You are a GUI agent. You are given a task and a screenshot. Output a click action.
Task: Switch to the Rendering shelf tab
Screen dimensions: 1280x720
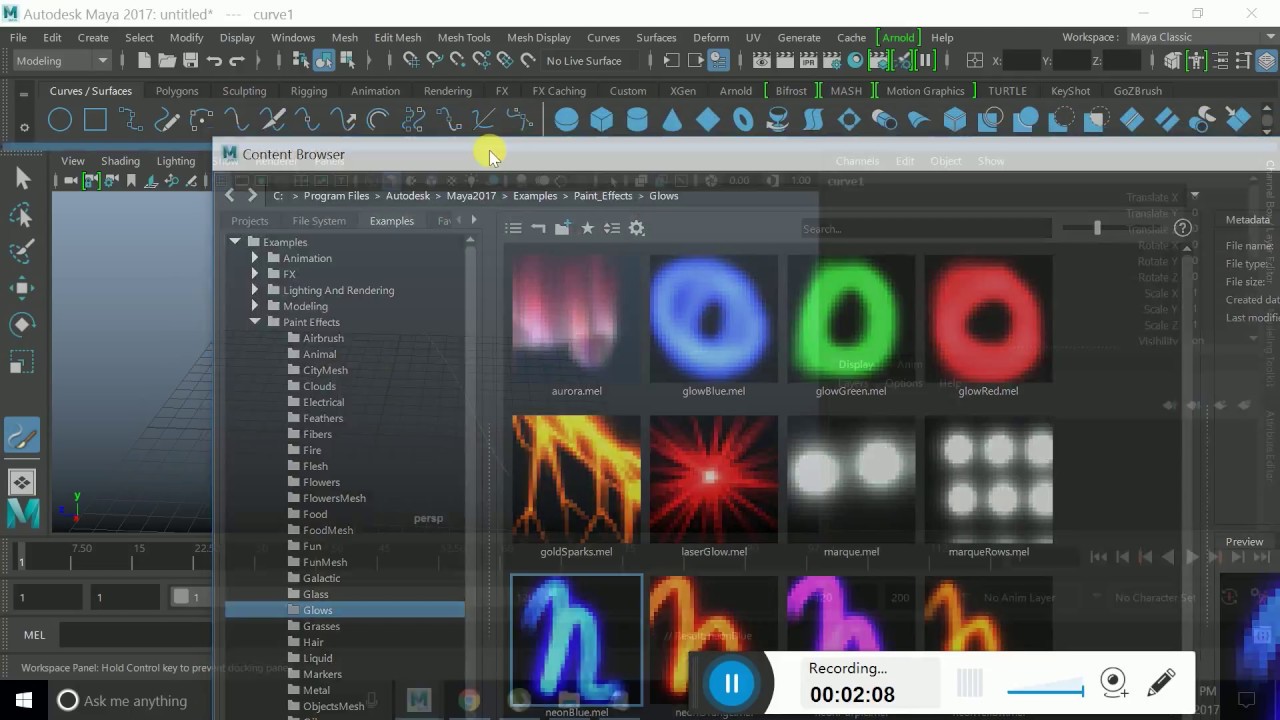[x=447, y=91]
